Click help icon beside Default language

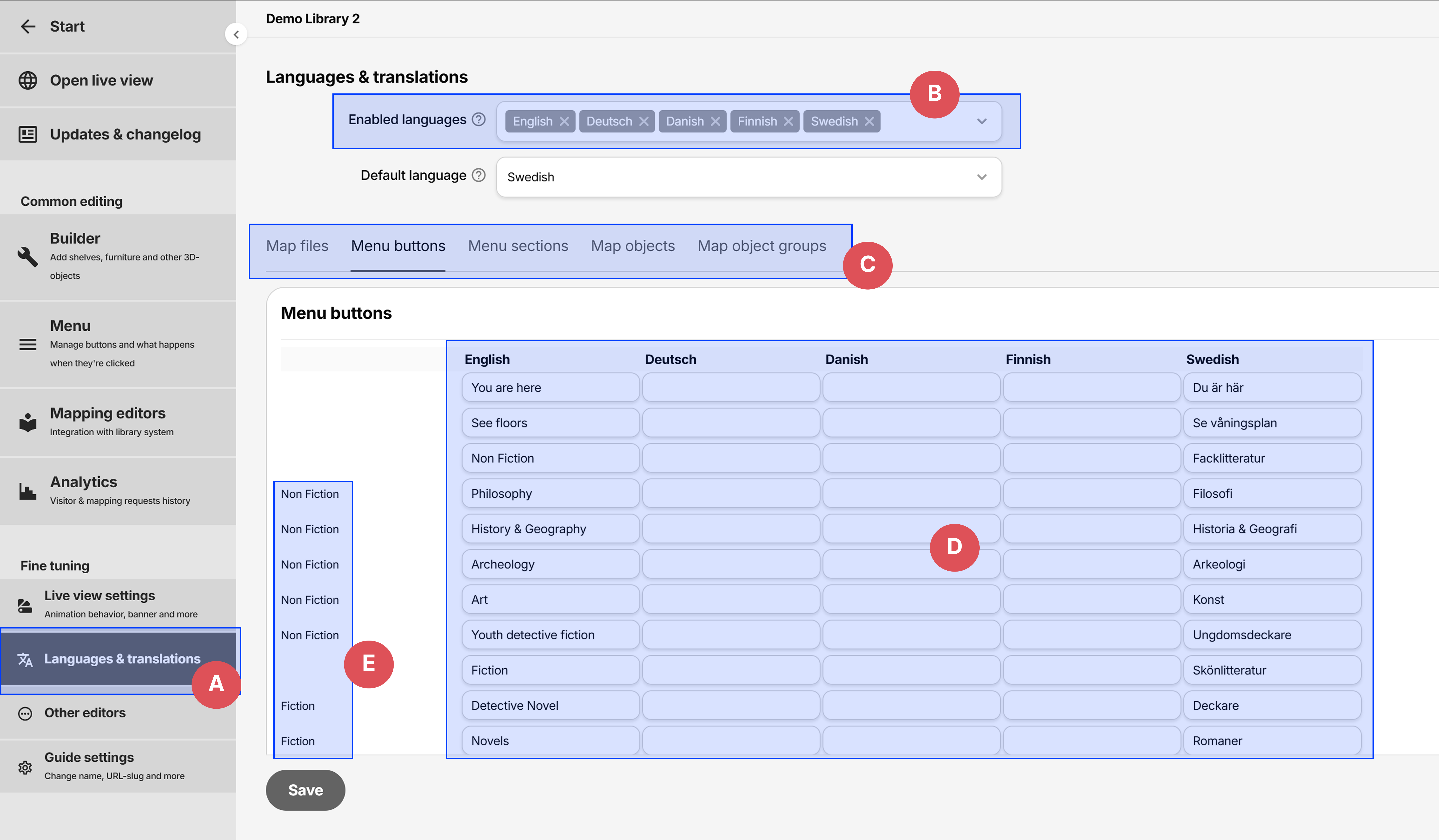[478, 175]
